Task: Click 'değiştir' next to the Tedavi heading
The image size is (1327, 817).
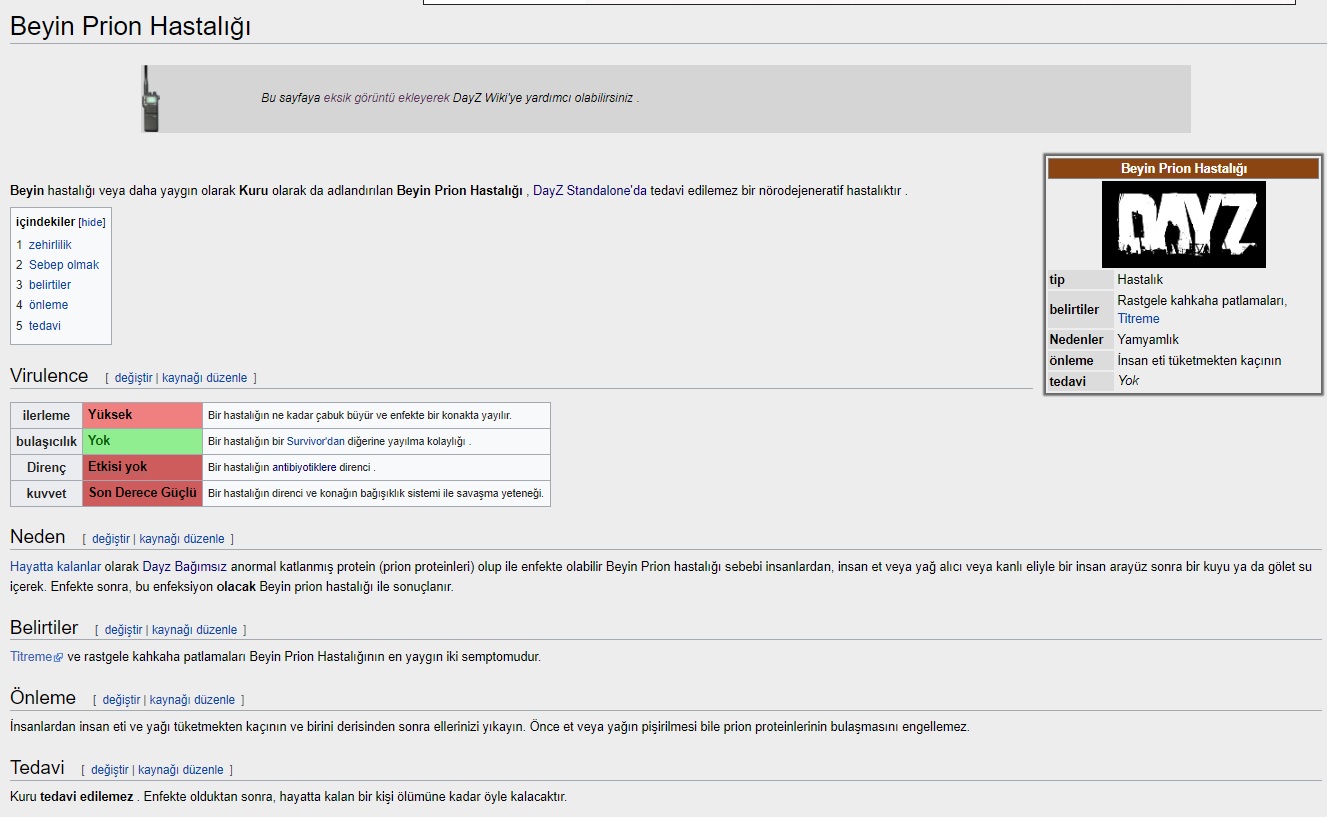Action: tap(110, 770)
